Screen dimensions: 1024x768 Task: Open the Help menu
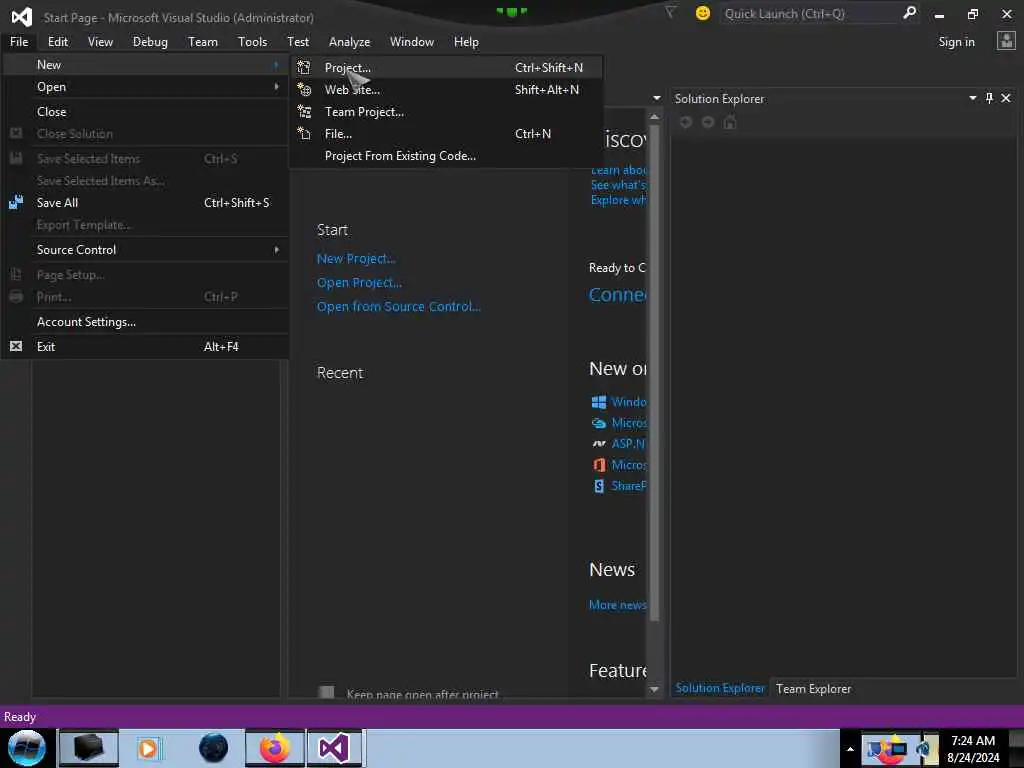[x=466, y=42]
